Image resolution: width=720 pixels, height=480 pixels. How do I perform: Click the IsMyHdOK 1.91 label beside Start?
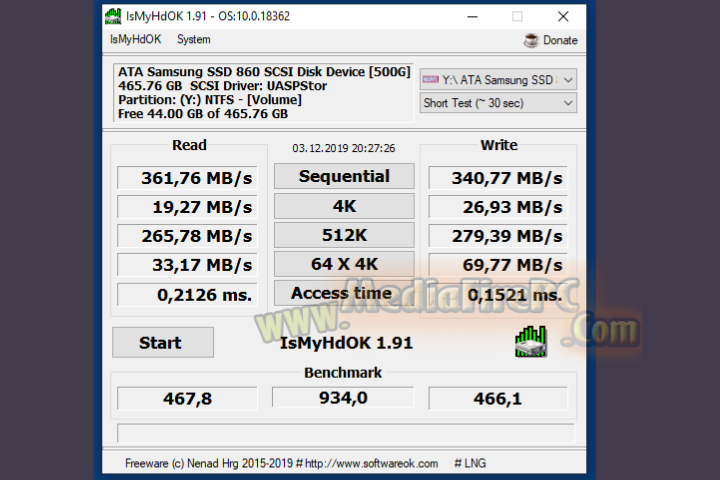click(346, 343)
